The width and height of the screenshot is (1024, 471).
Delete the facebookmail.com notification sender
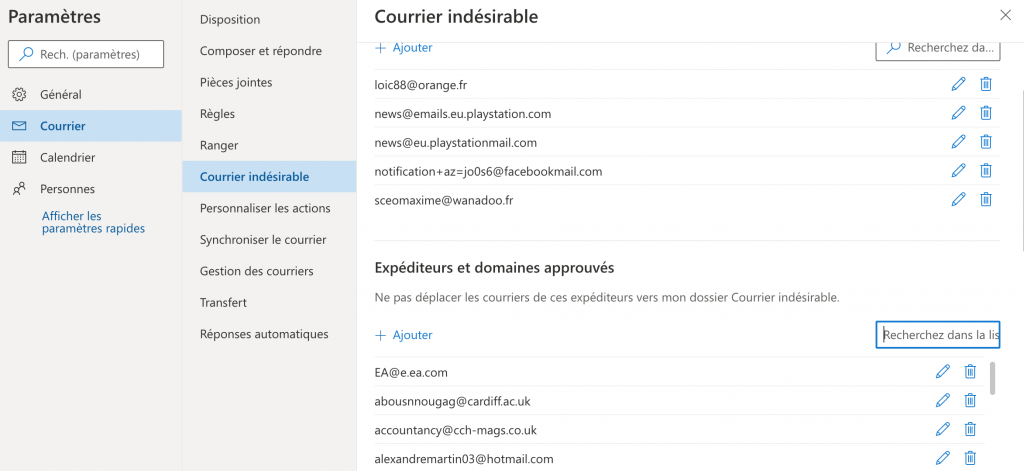pyautogui.click(x=985, y=171)
